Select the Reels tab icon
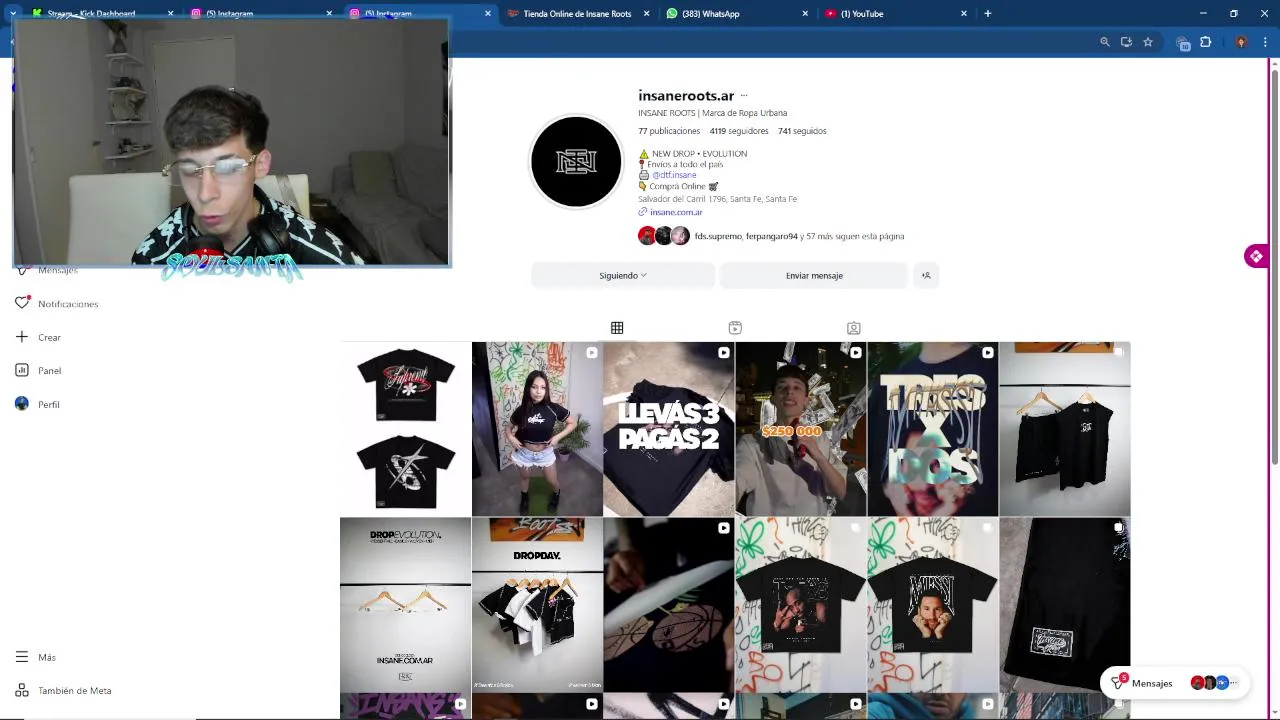 point(735,328)
